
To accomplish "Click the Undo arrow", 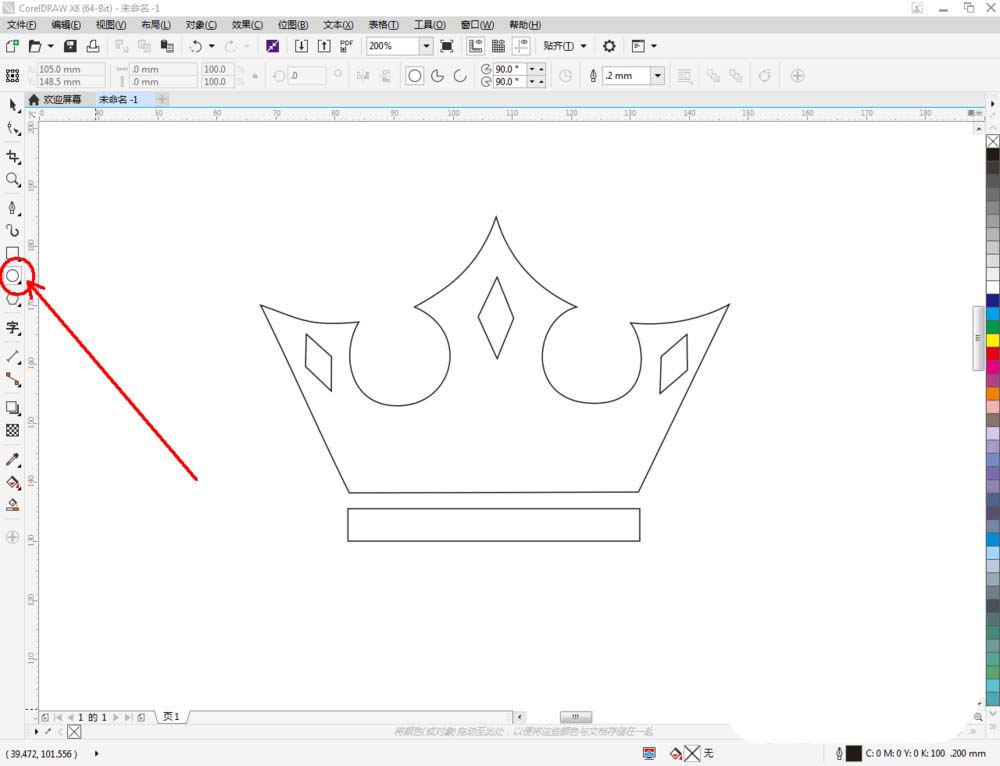I will (x=196, y=46).
